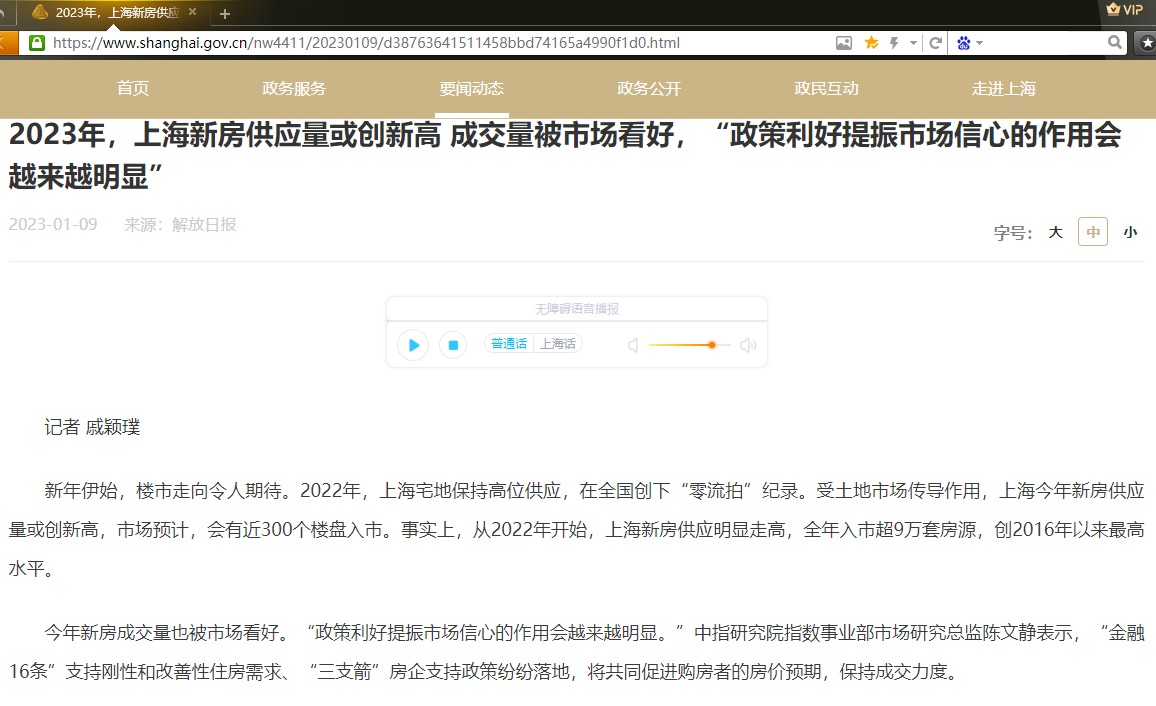The image size is (1156, 706).
Task: Open dropdown arrow next to lightning icon
Action: point(911,43)
